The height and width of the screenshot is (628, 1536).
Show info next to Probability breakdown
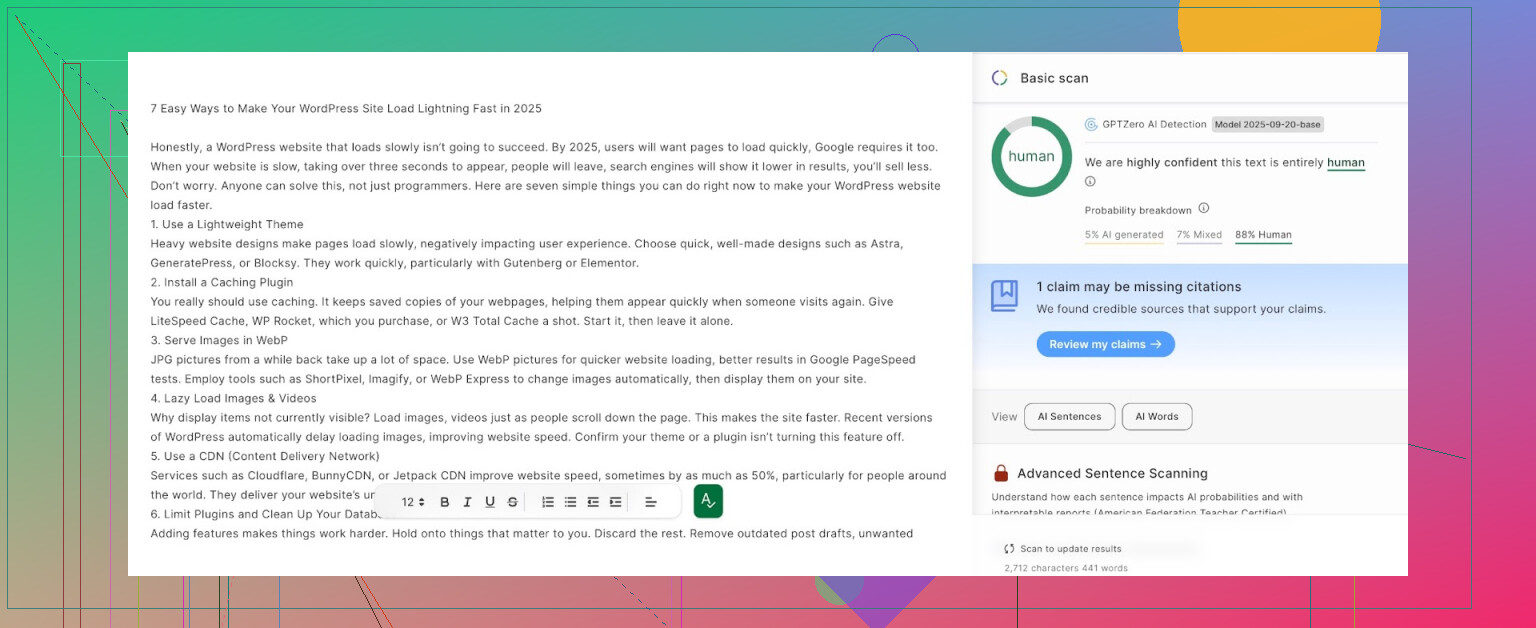coord(1204,209)
